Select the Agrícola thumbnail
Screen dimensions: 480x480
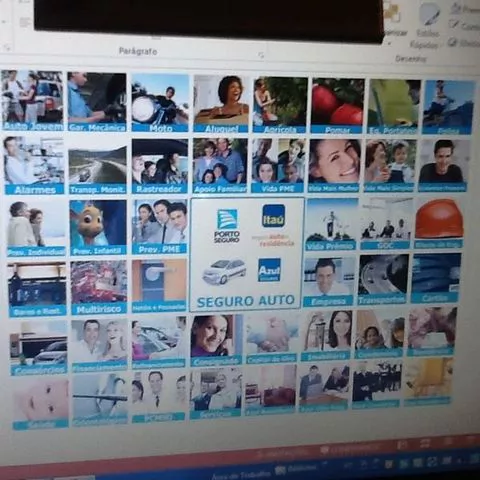tap(280, 105)
